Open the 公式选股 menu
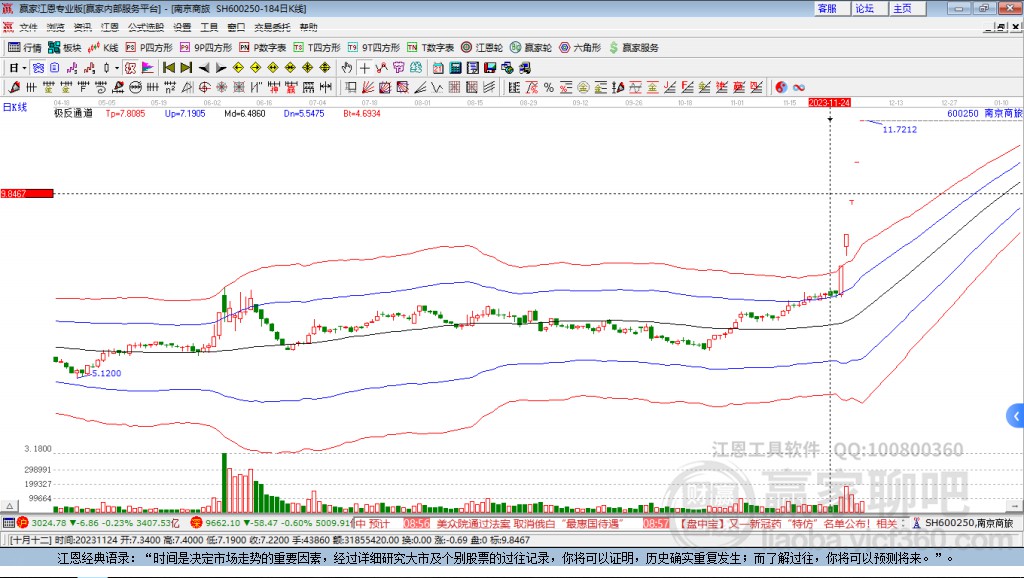The image size is (1024, 578). tap(144, 27)
